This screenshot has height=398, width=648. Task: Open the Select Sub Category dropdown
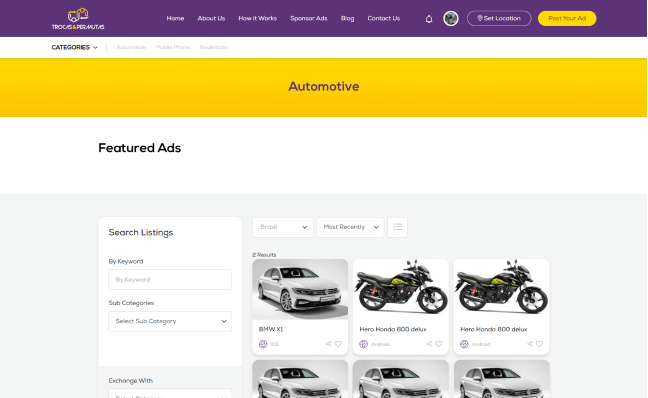tap(170, 321)
